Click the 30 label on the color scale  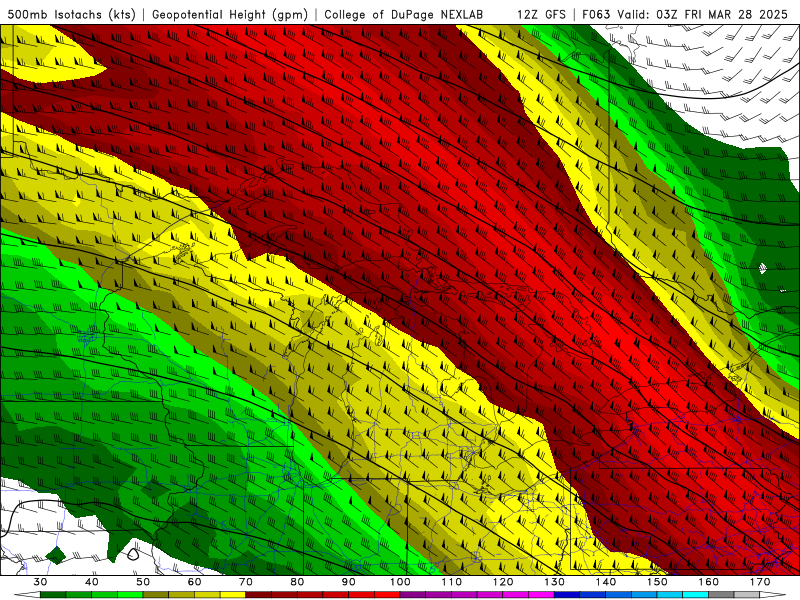pyautogui.click(x=40, y=582)
